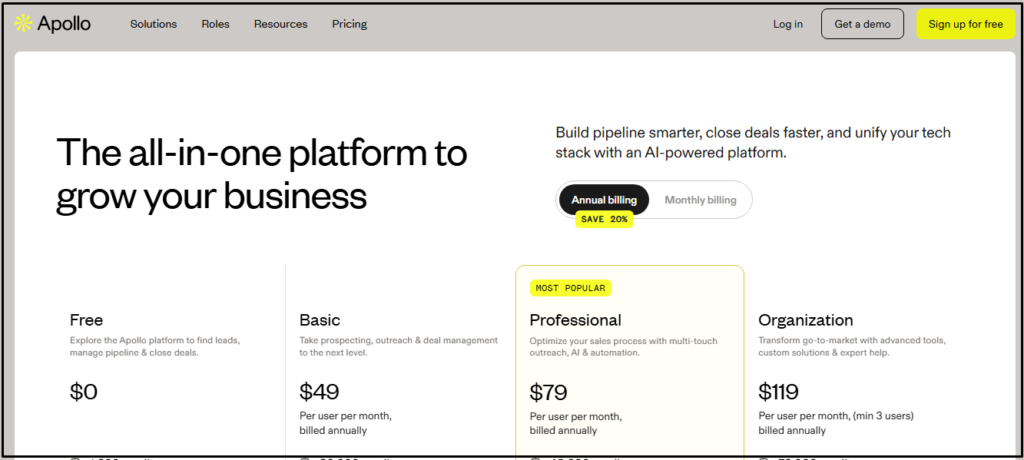The image size is (1024, 460).
Task: Click the $0 price on Free plan
Action: [x=84, y=391]
